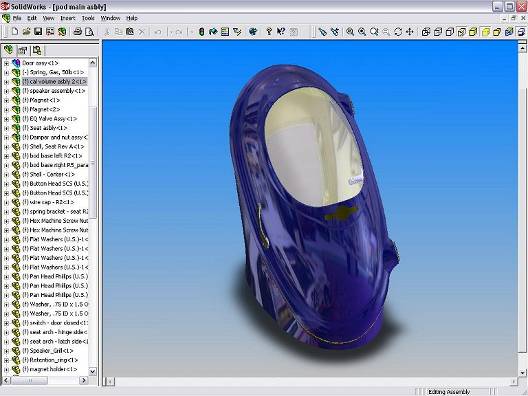Select the Pan view tool
Image resolution: width=528 pixels, height=396 pixels.
[x=410, y=32]
